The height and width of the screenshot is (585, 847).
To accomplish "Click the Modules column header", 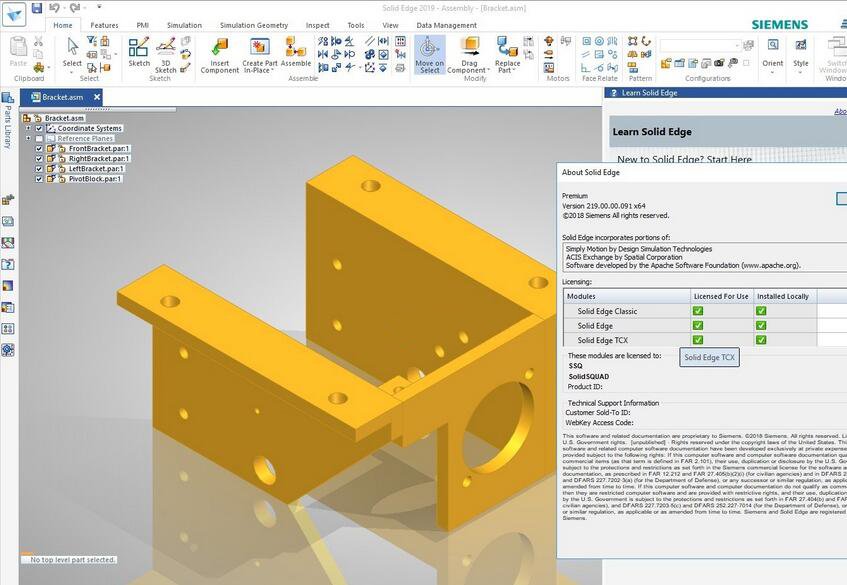I will pyautogui.click(x=627, y=296).
